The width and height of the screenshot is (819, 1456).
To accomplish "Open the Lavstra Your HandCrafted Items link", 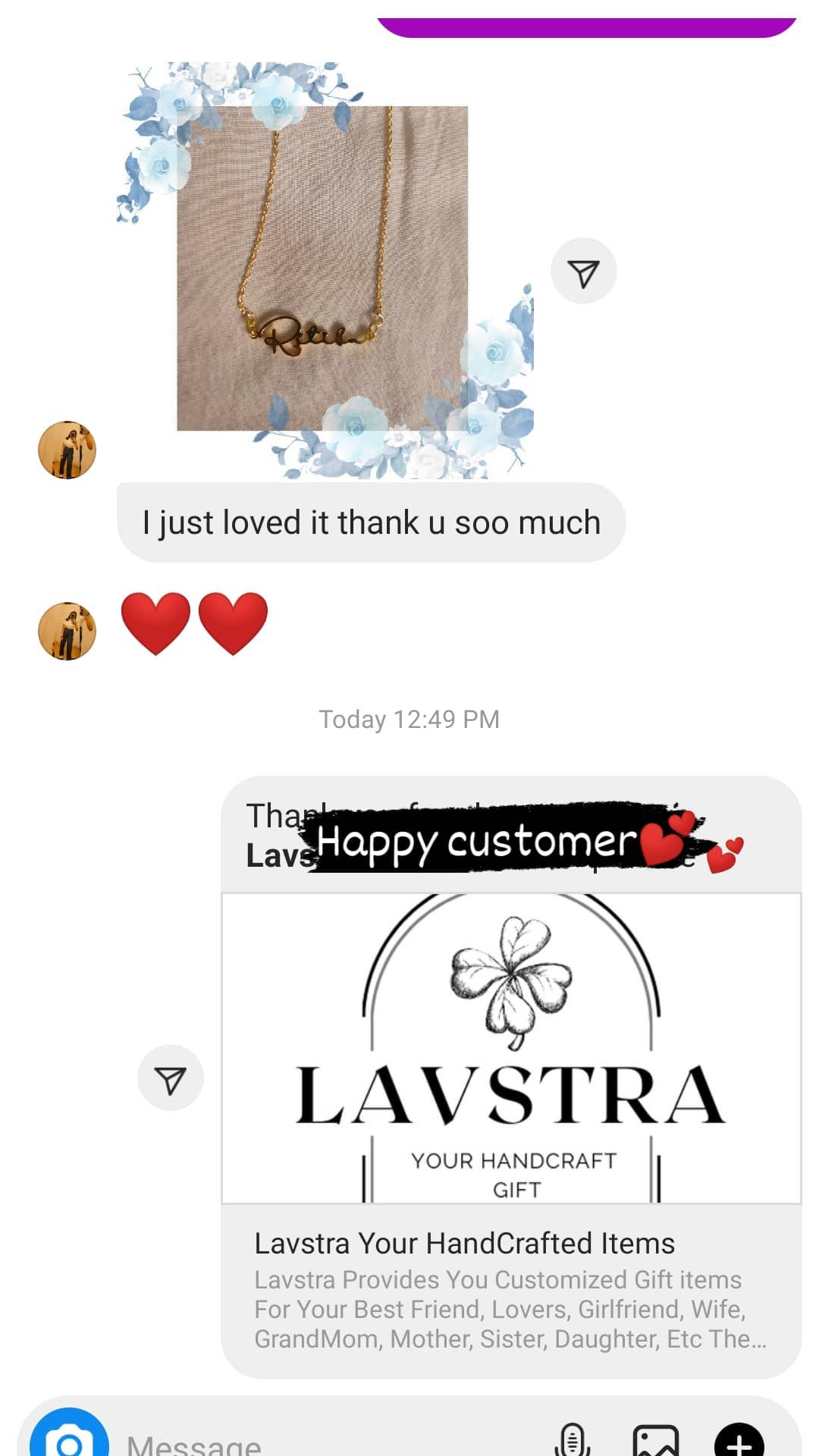I will click(464, 1243).
